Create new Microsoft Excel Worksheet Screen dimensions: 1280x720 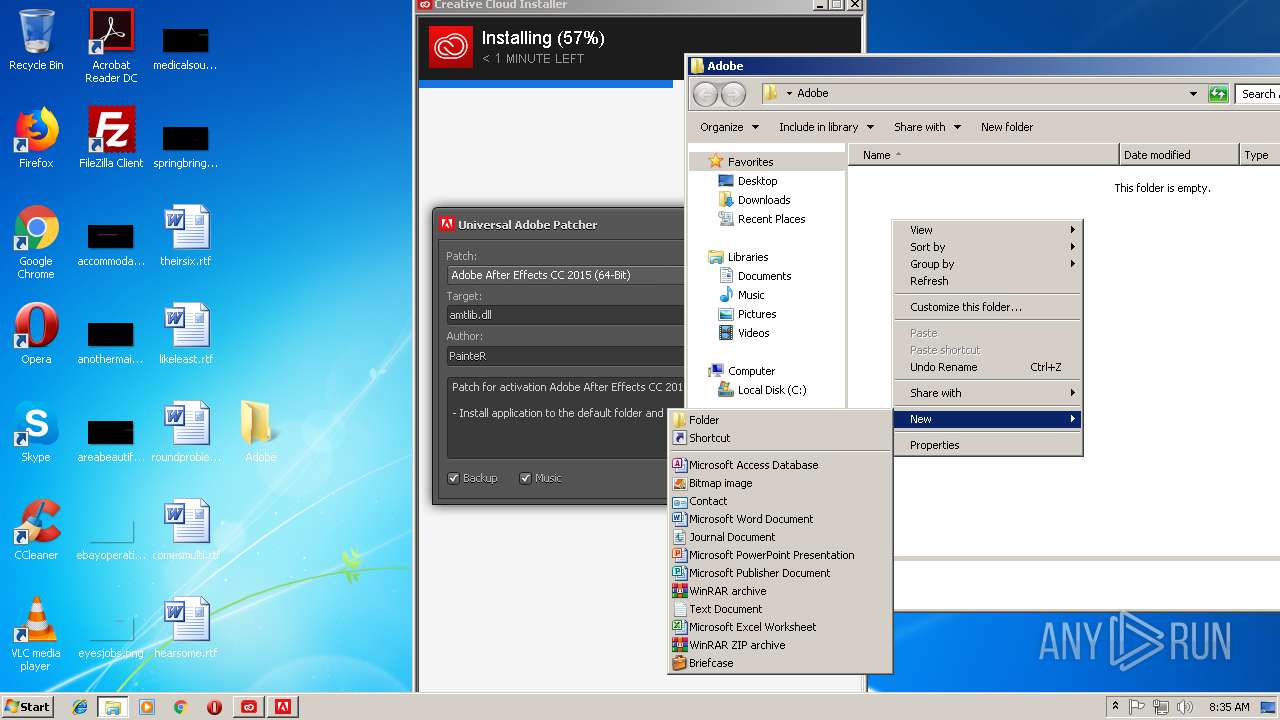pos(780,627)
